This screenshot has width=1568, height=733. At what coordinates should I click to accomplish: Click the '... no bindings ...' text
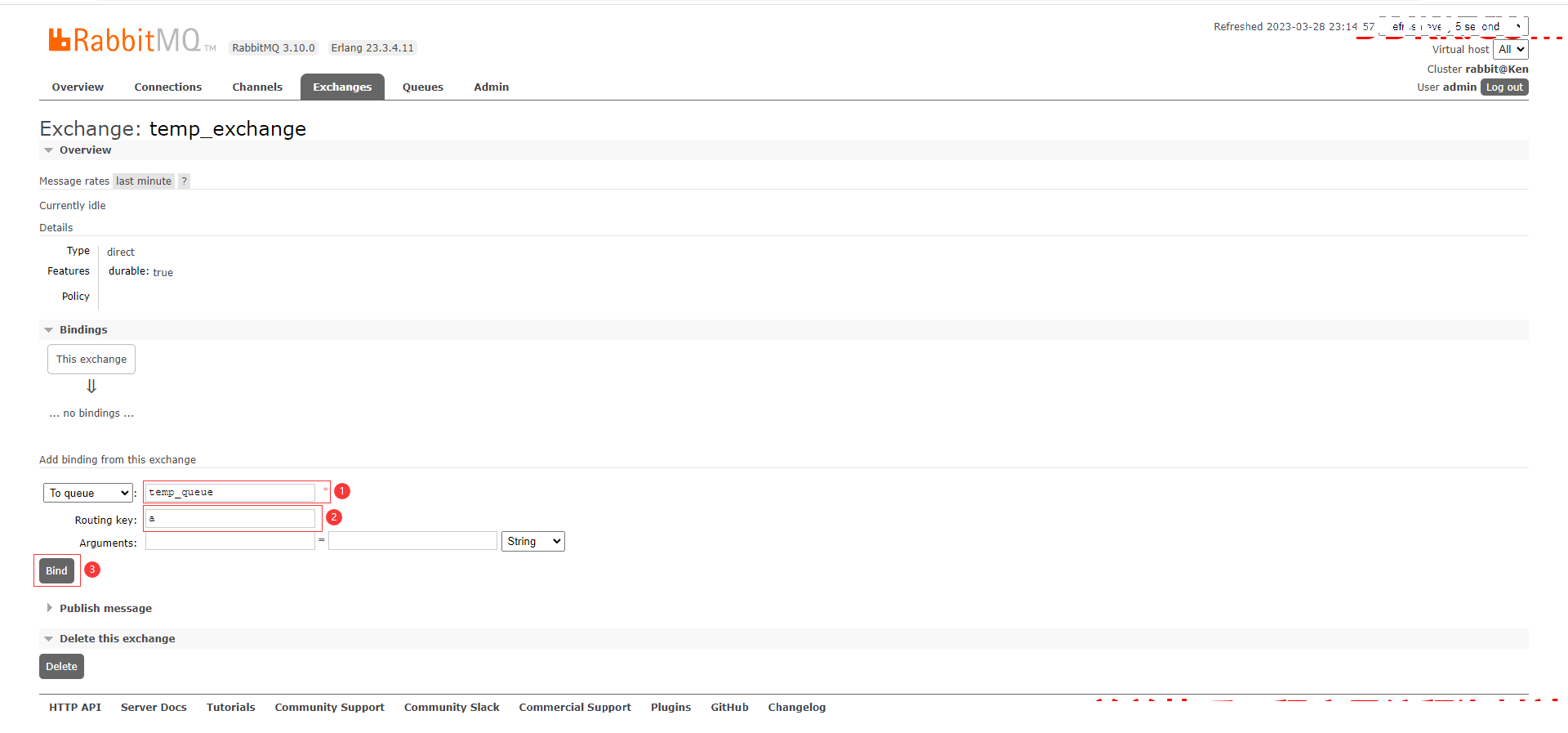[91, 413]
